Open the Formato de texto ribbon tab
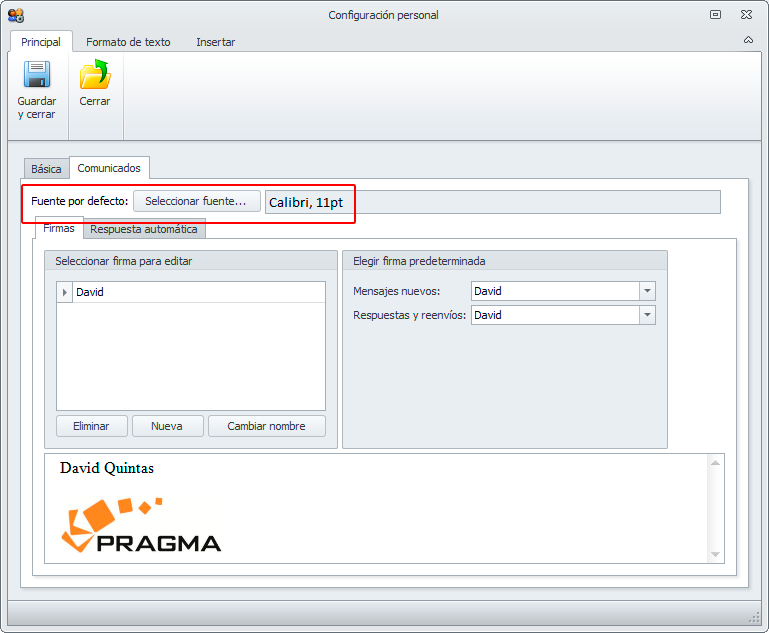 128,42
